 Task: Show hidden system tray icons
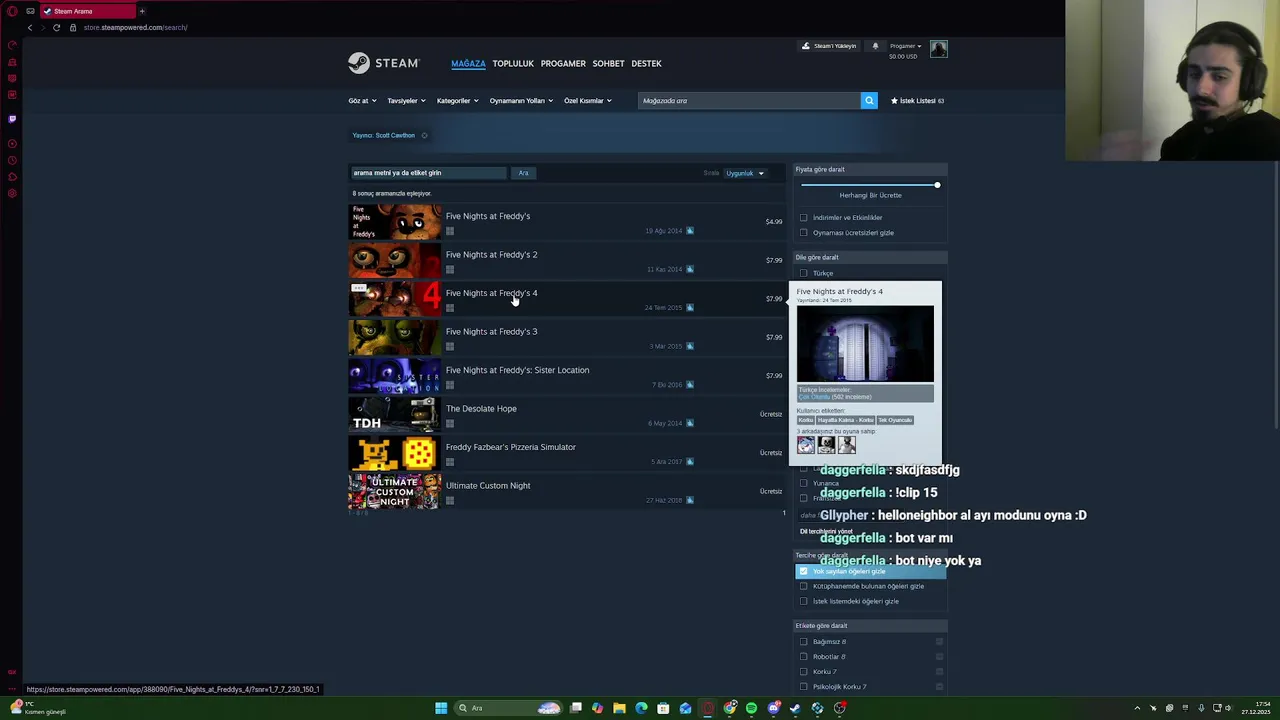(1137, 708)
